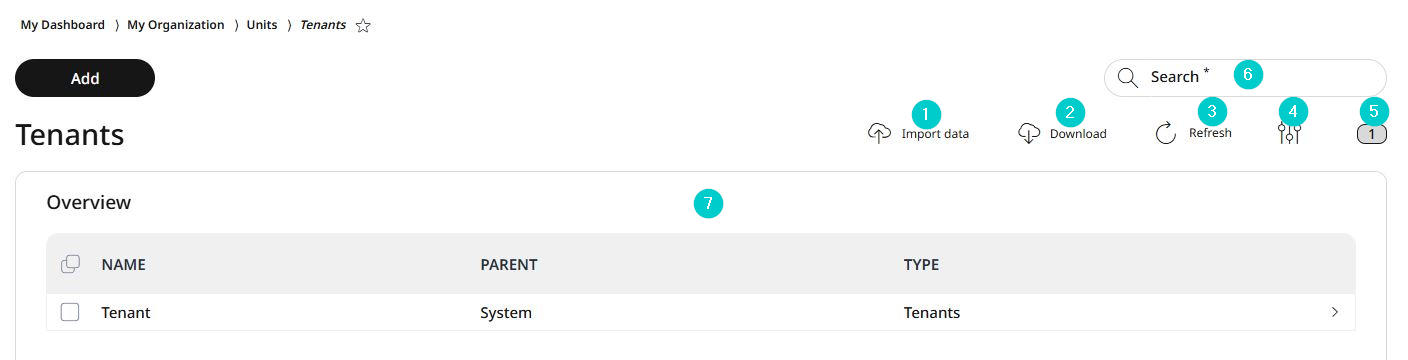Image resolution: width=1408 pixels, height=360 pixels.
Task: Open the filter sliders settings icon
Action: click(x=1290, y=134)
